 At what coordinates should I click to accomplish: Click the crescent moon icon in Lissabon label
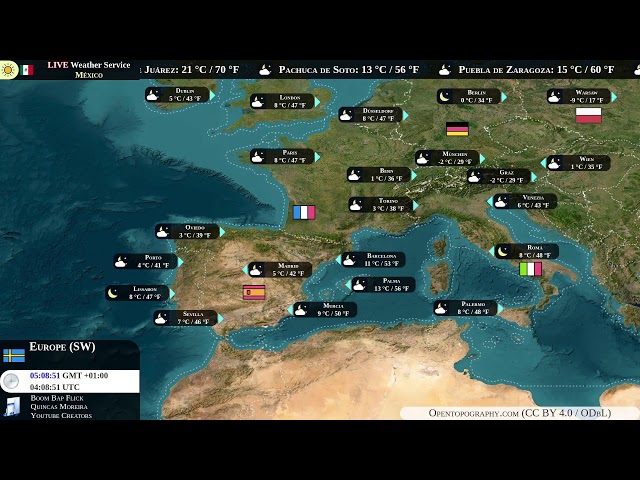(113, 293)
